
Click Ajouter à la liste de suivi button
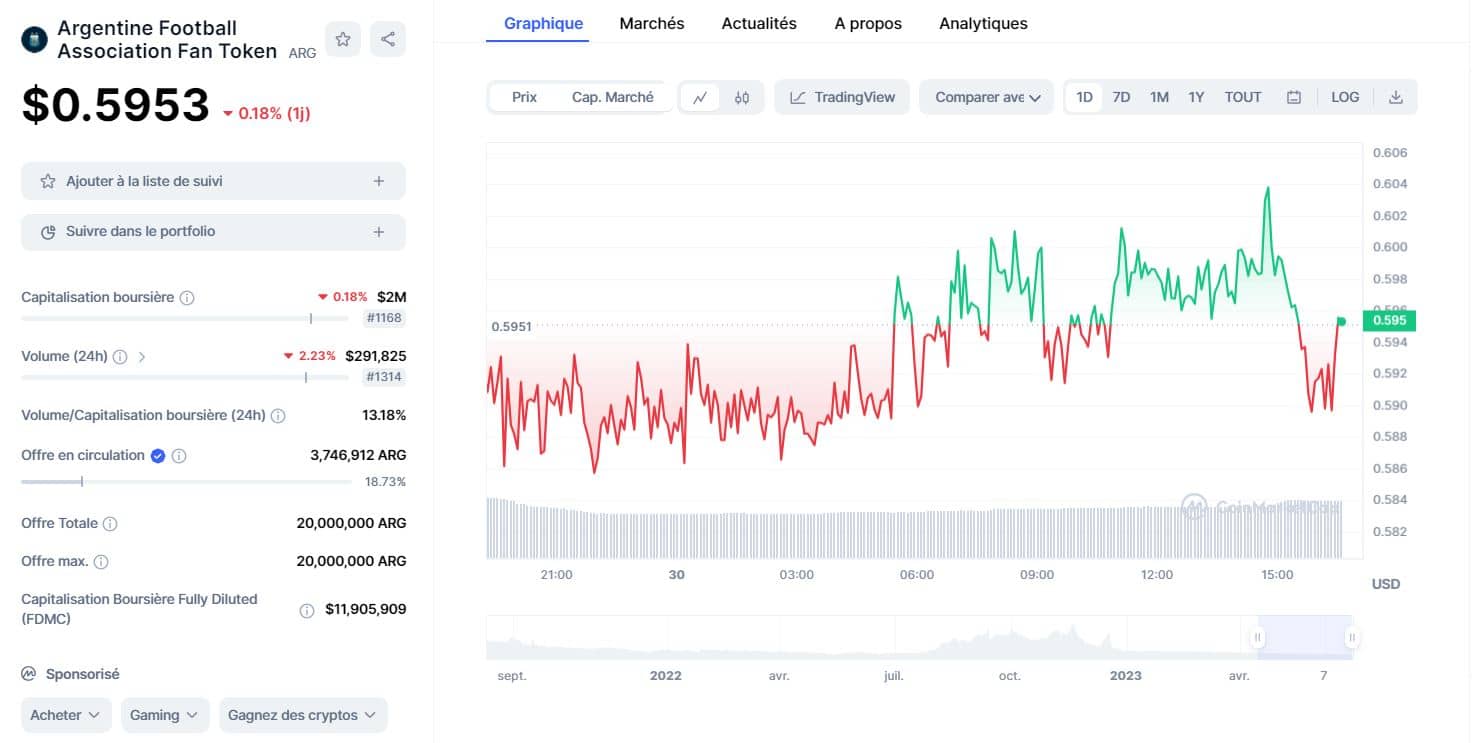[213, 181]
